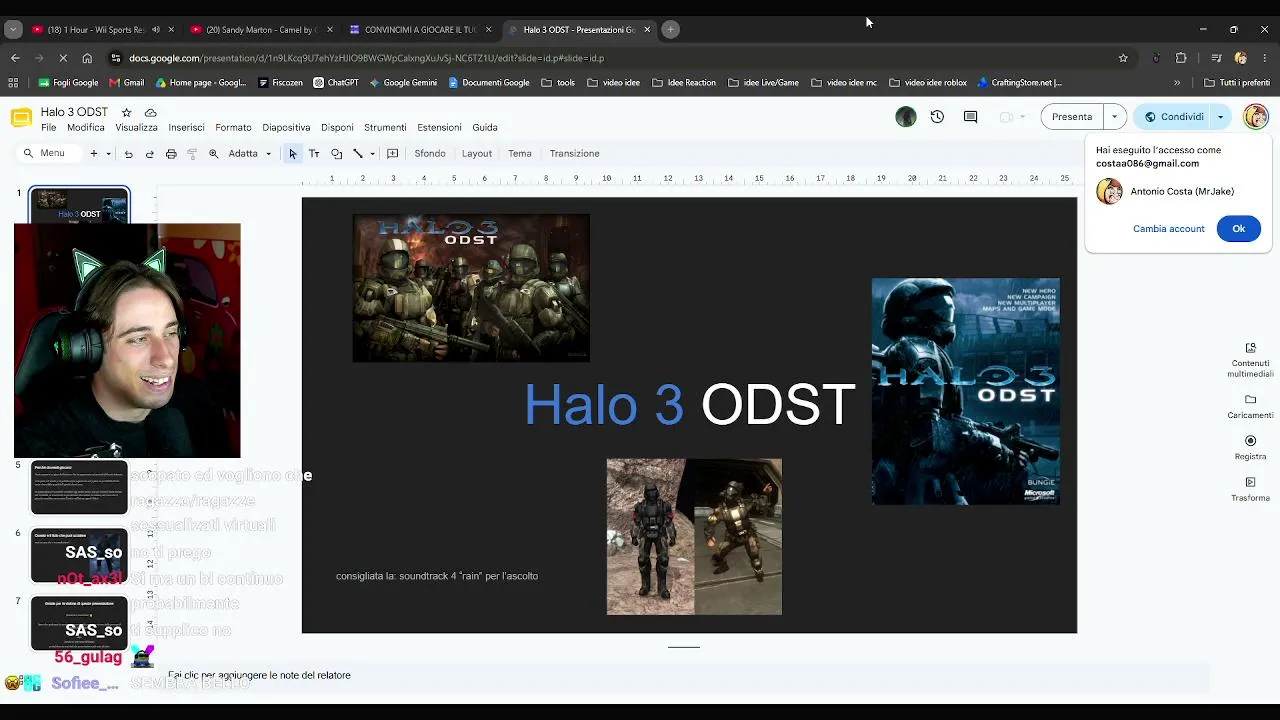Expand the line tool options arrow
The image size is (1280, 720).
[372, 154]
